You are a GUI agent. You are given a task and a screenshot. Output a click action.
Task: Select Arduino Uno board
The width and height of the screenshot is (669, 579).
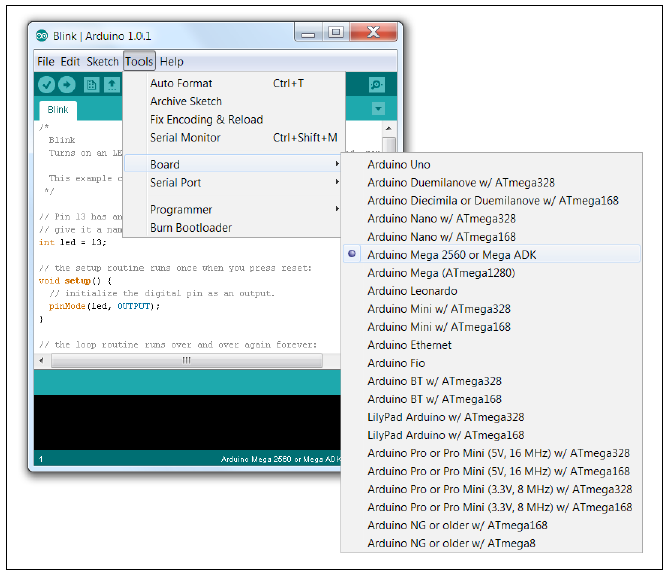click(x=492, y=165)
